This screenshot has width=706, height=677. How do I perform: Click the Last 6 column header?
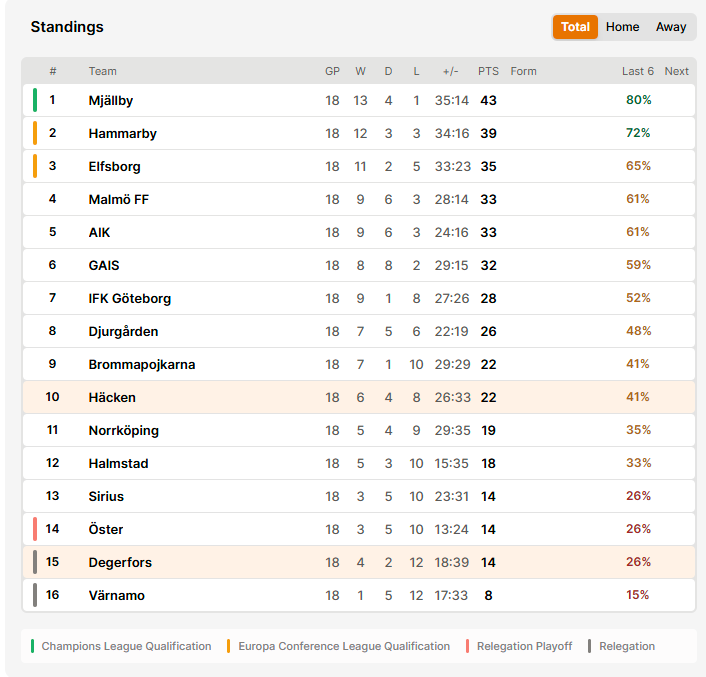638,71
